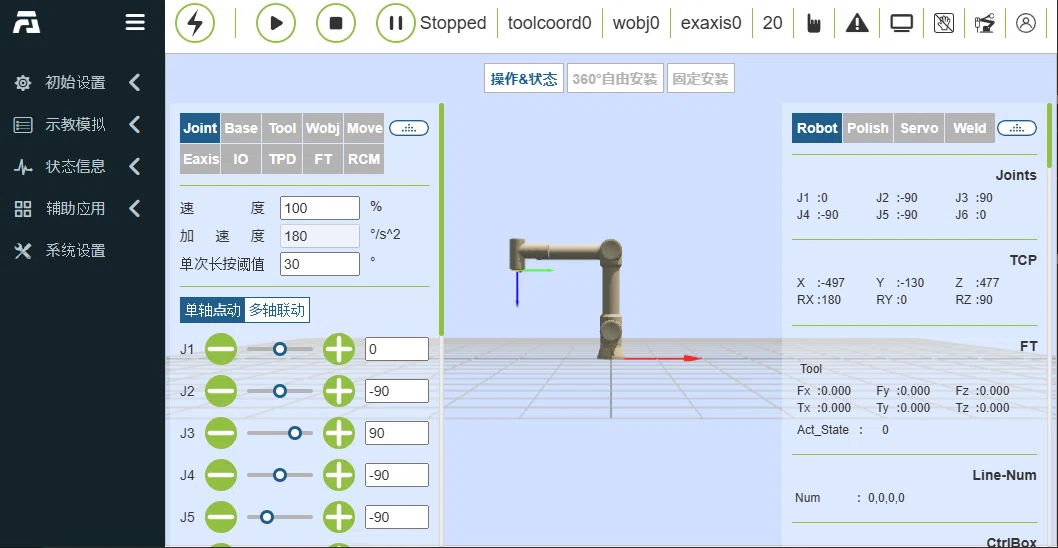Select the Tool tab

282,128
